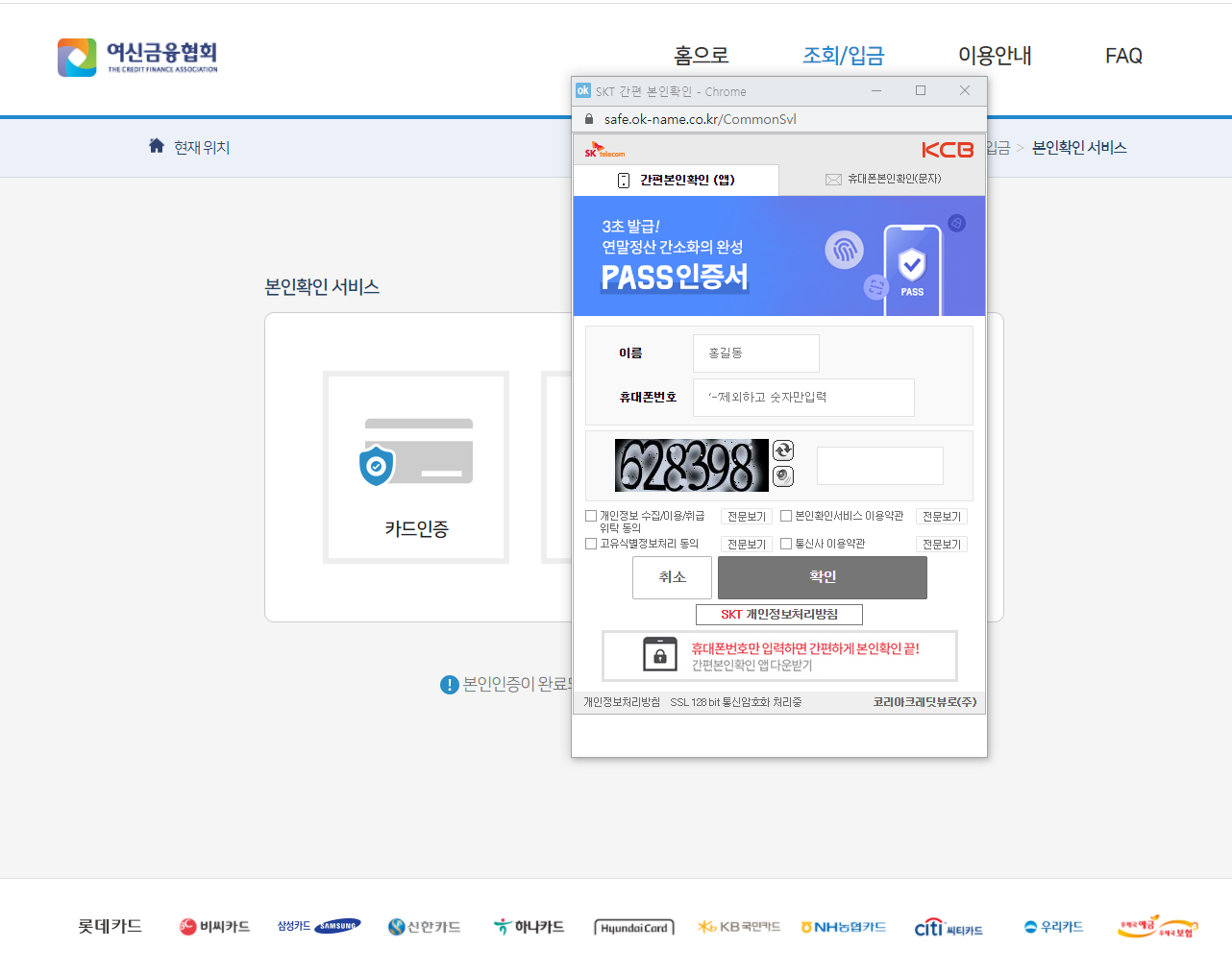This screenshot has height=973, width=1232.
Task: Open the 이용안내 menu
Action: coord(995,56)
